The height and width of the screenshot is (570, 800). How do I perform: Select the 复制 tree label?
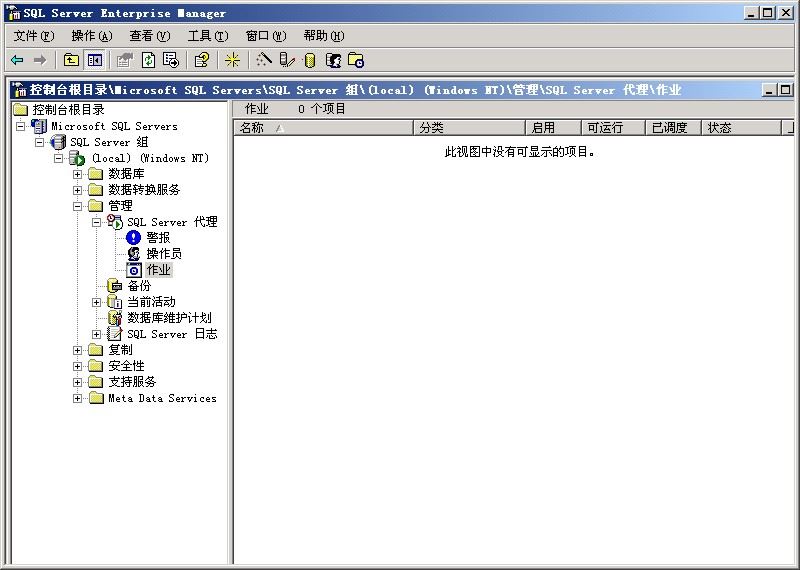(x=120, y=350)
